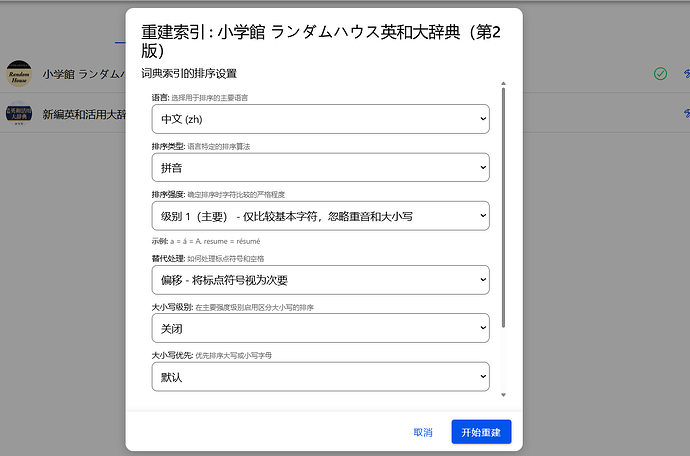Open the 语言 dropdown showing 中文 (zh)
This screenshot has width=690, height=456.
pos(320,119)
